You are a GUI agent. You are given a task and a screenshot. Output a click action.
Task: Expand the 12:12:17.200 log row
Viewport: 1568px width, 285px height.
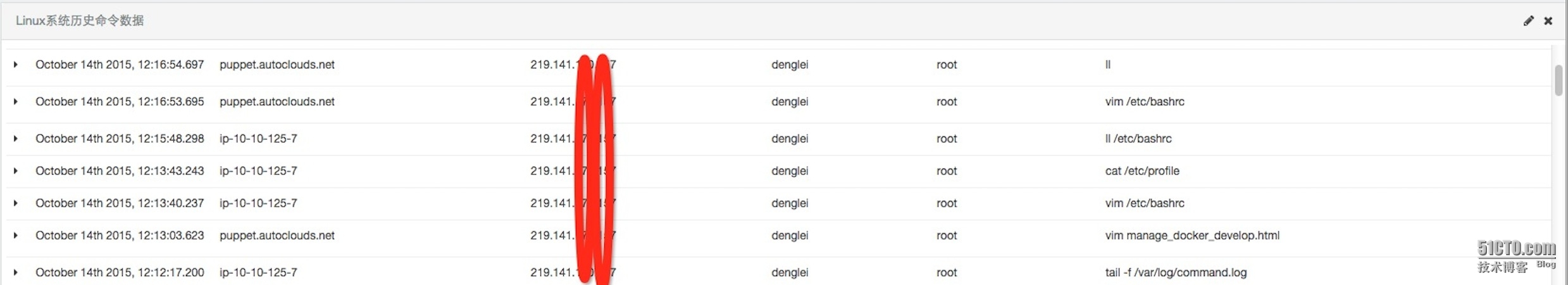15,272
